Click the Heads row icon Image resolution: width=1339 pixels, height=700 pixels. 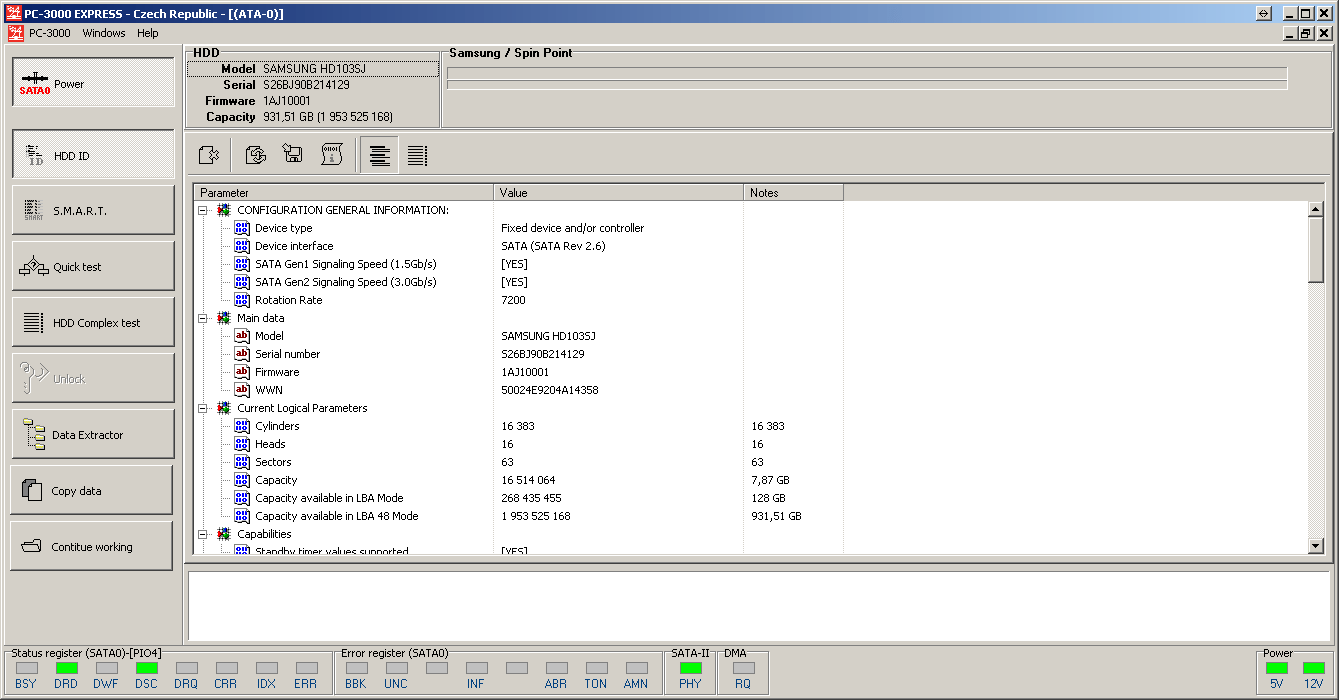(x=242, y=444)
